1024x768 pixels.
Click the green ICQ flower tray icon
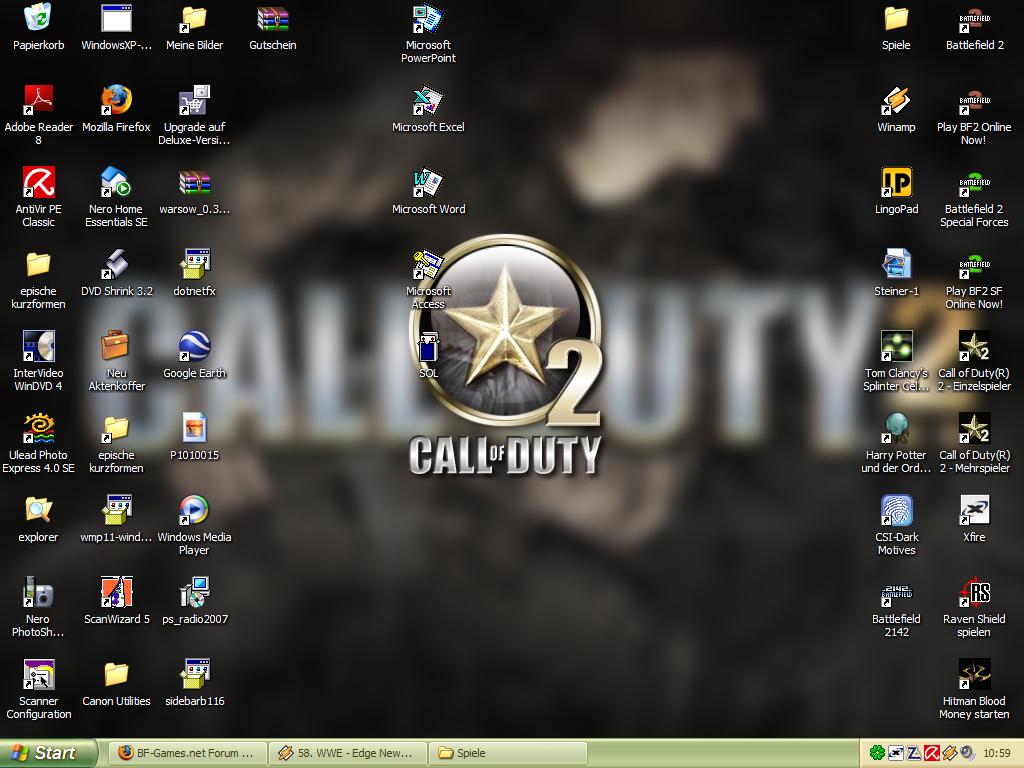[x=877, y=753]
